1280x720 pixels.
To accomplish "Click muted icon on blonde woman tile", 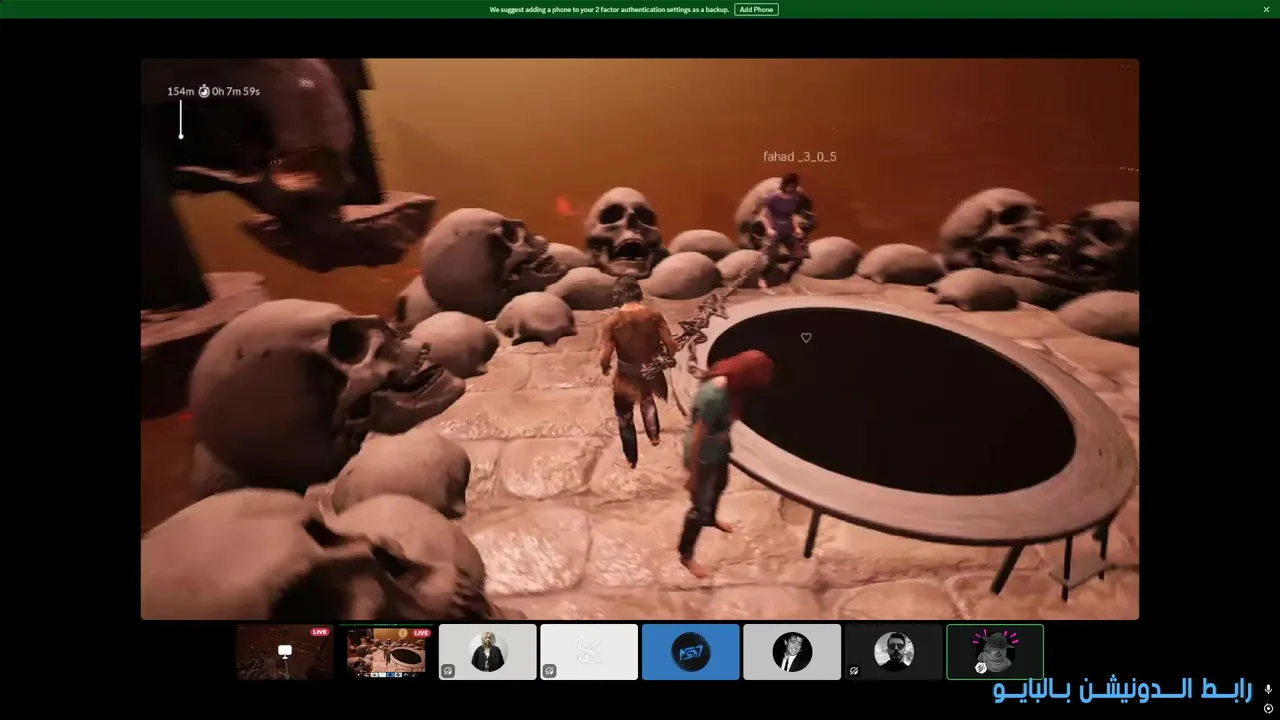I will tap(448, 671).
